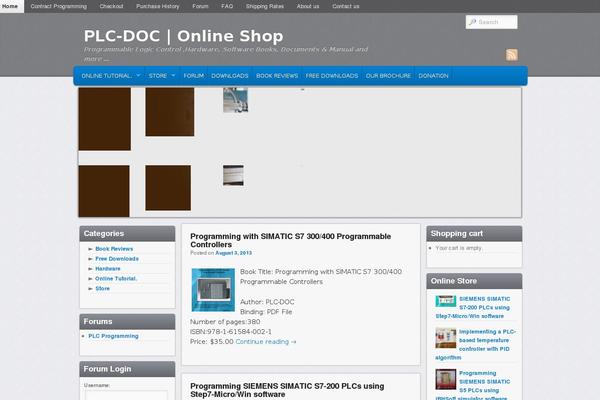The width and height of the screenshot is (600, 400).
Task: Click the S7 300/400 book cover image
Action: pos(213,290)
